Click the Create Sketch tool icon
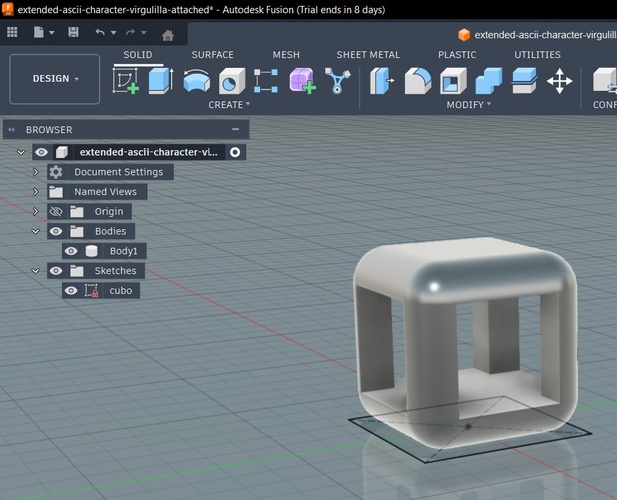Screen dimensions: 617x500 point(126,81)
